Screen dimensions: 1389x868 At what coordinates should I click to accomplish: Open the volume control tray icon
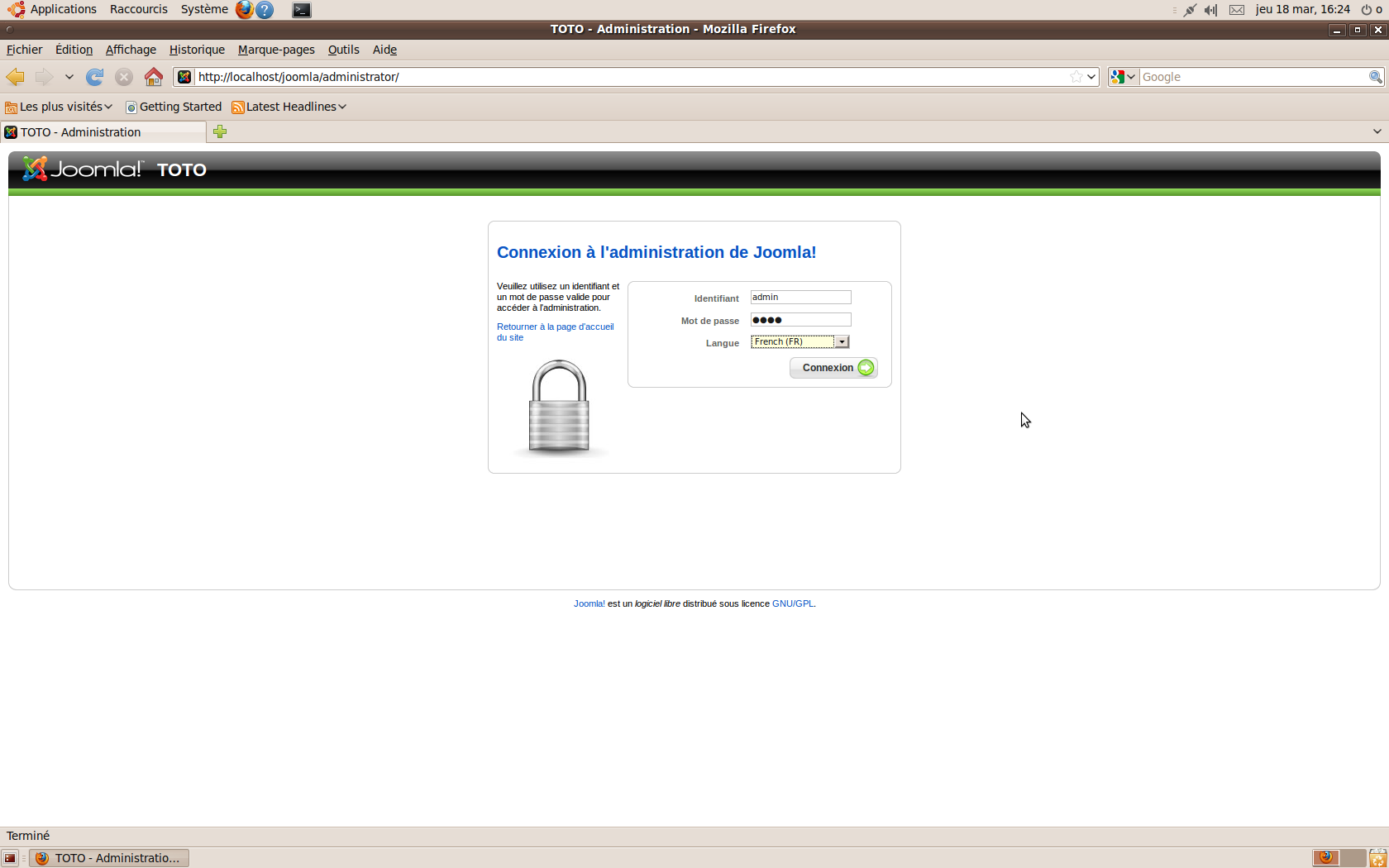point(1211,10)
